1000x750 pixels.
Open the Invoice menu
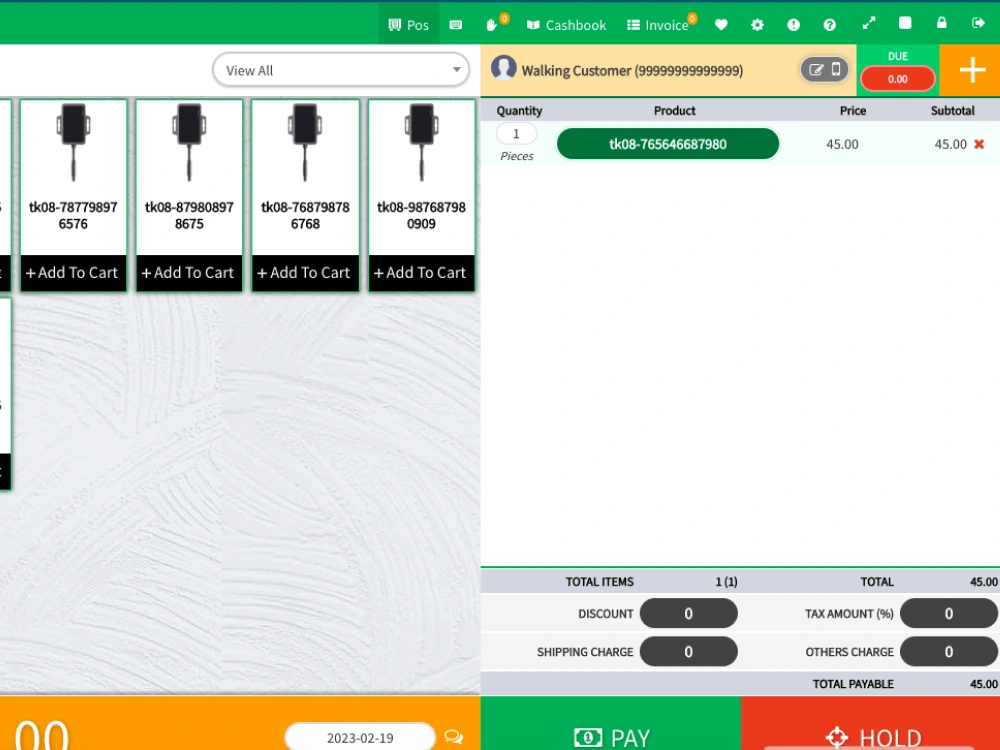click(658, 25)
